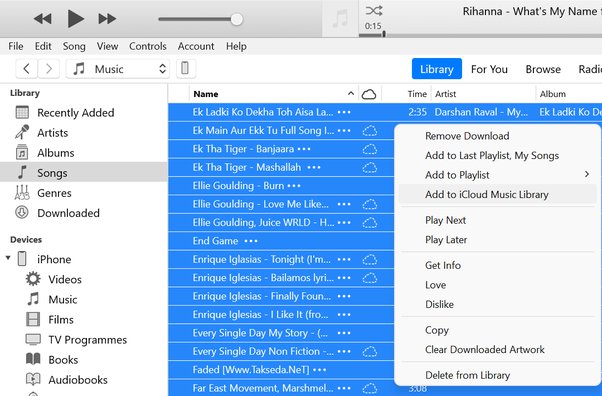Sort by the Time column
This screenshot has width=602, height=396.
(417, 94)
